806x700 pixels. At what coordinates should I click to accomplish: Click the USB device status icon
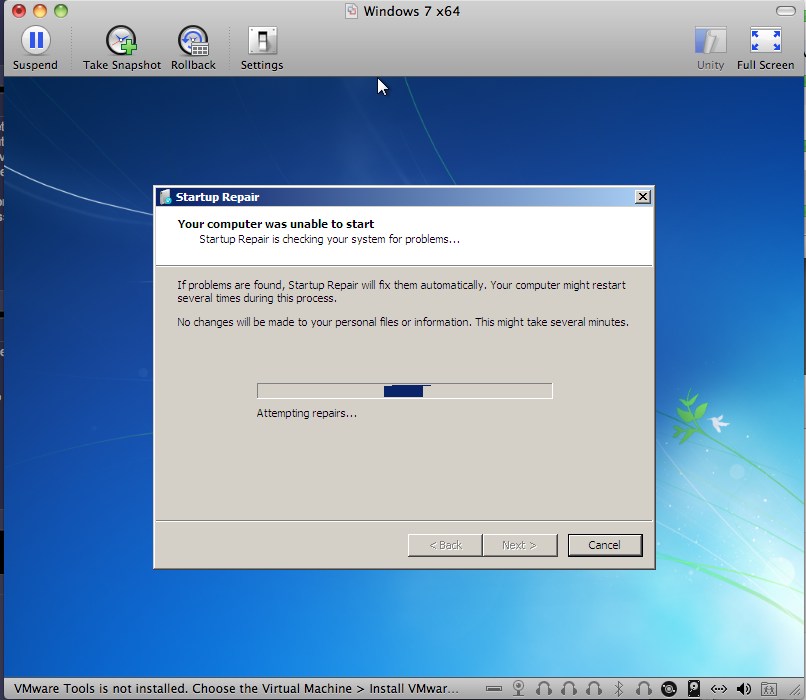(493, 688)
